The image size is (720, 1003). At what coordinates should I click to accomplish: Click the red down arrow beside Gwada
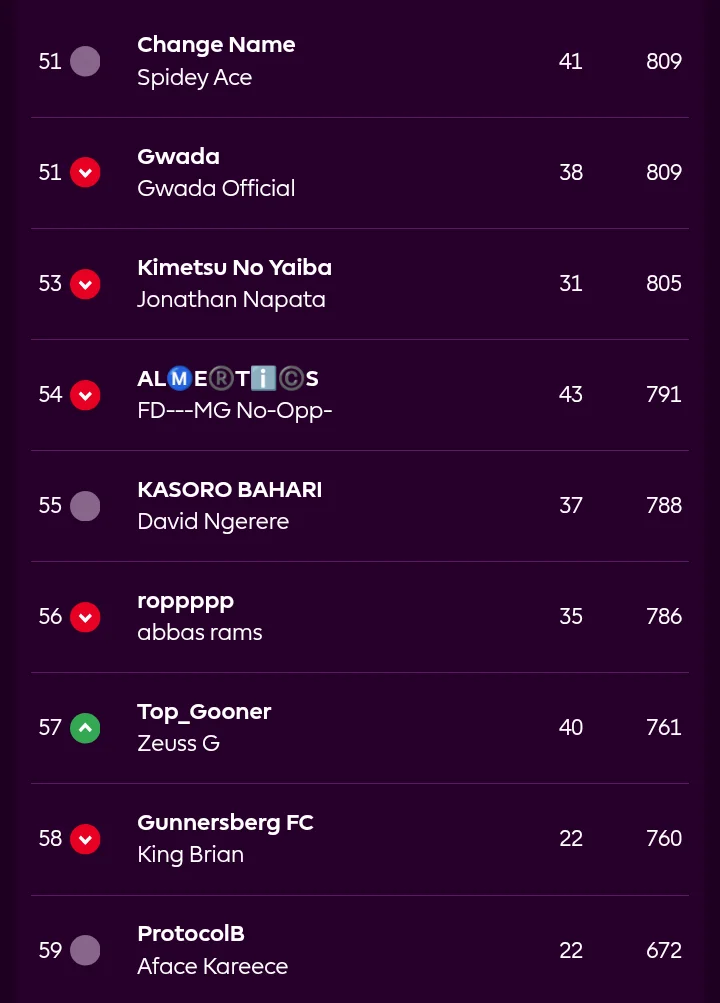pos(85,173)
